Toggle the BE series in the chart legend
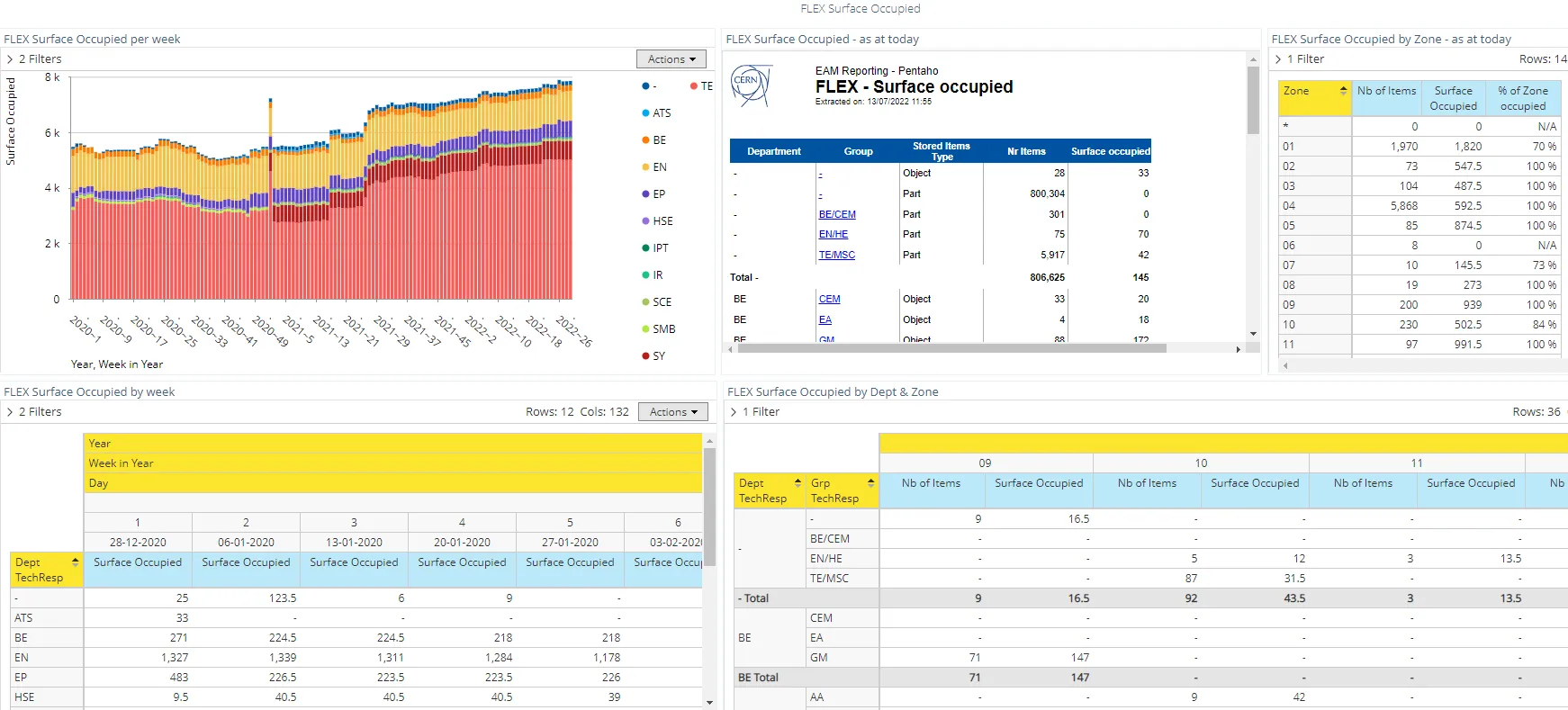Image resolution: width=1568 pixels, height=710 pixels. pos(654,140)
